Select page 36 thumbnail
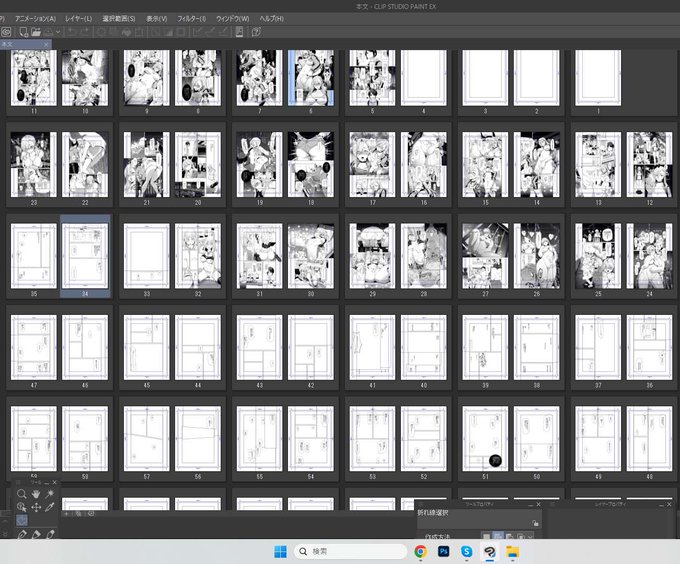The image size is (680, 564). (x=649, y=348)
